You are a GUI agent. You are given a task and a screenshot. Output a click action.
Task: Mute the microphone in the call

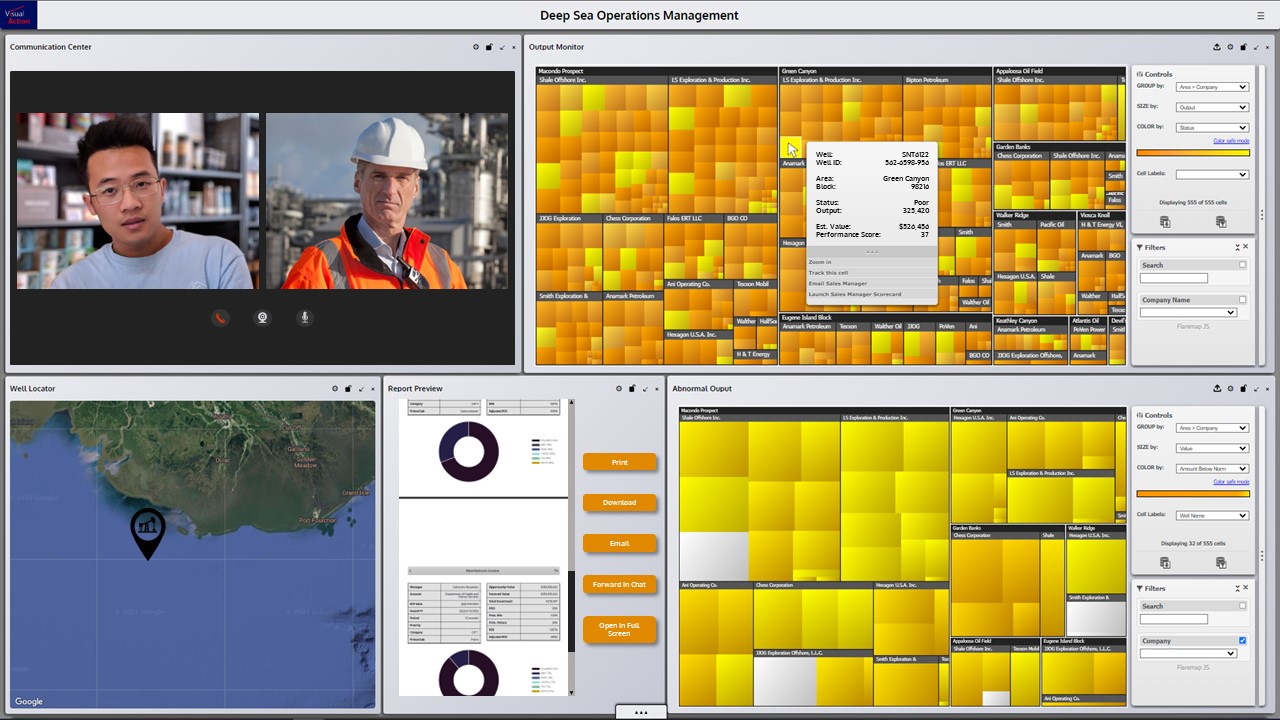click(x=305, y=318)
